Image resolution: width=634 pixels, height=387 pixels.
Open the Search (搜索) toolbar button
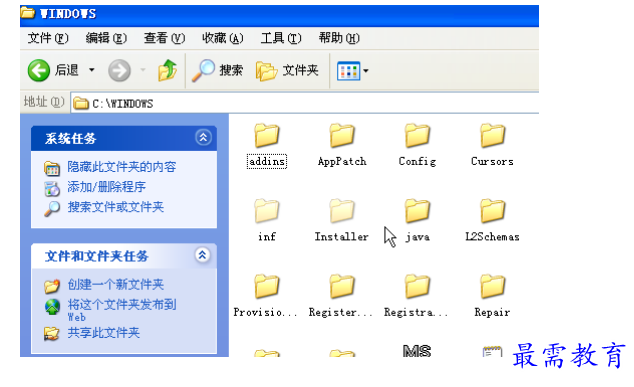click(217, 70)
